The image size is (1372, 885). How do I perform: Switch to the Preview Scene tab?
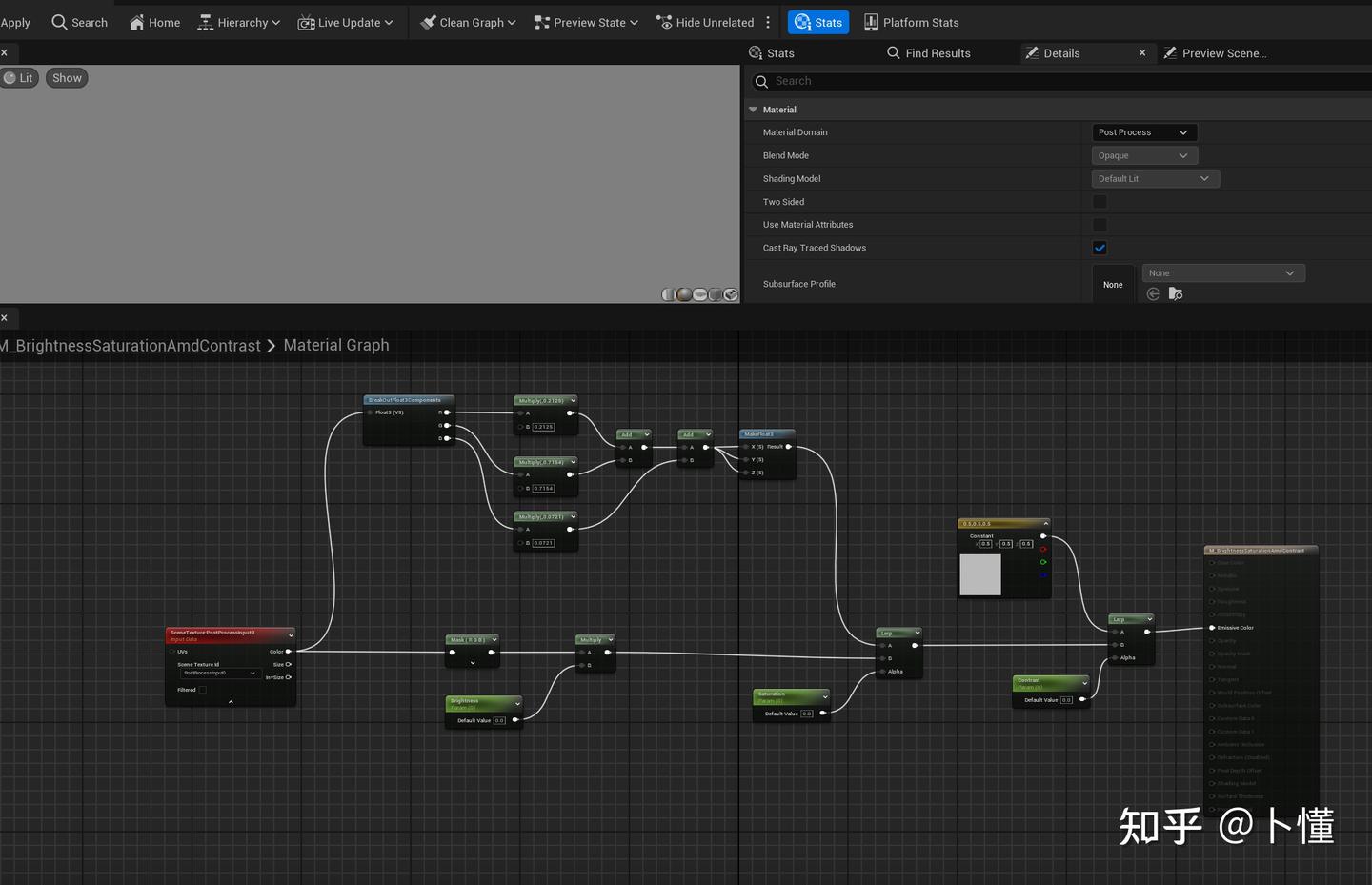[1224, 52]
